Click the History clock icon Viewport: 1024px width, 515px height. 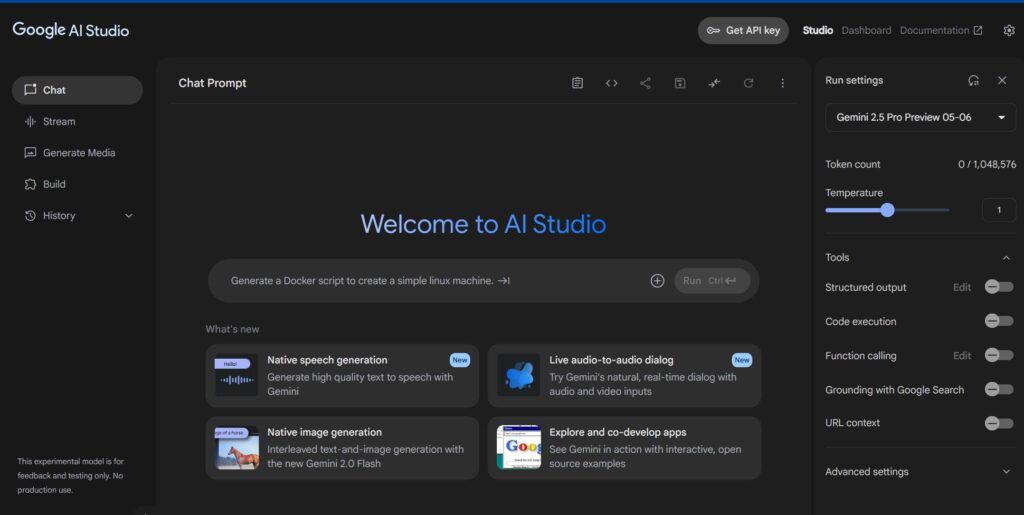coord(30,215)
